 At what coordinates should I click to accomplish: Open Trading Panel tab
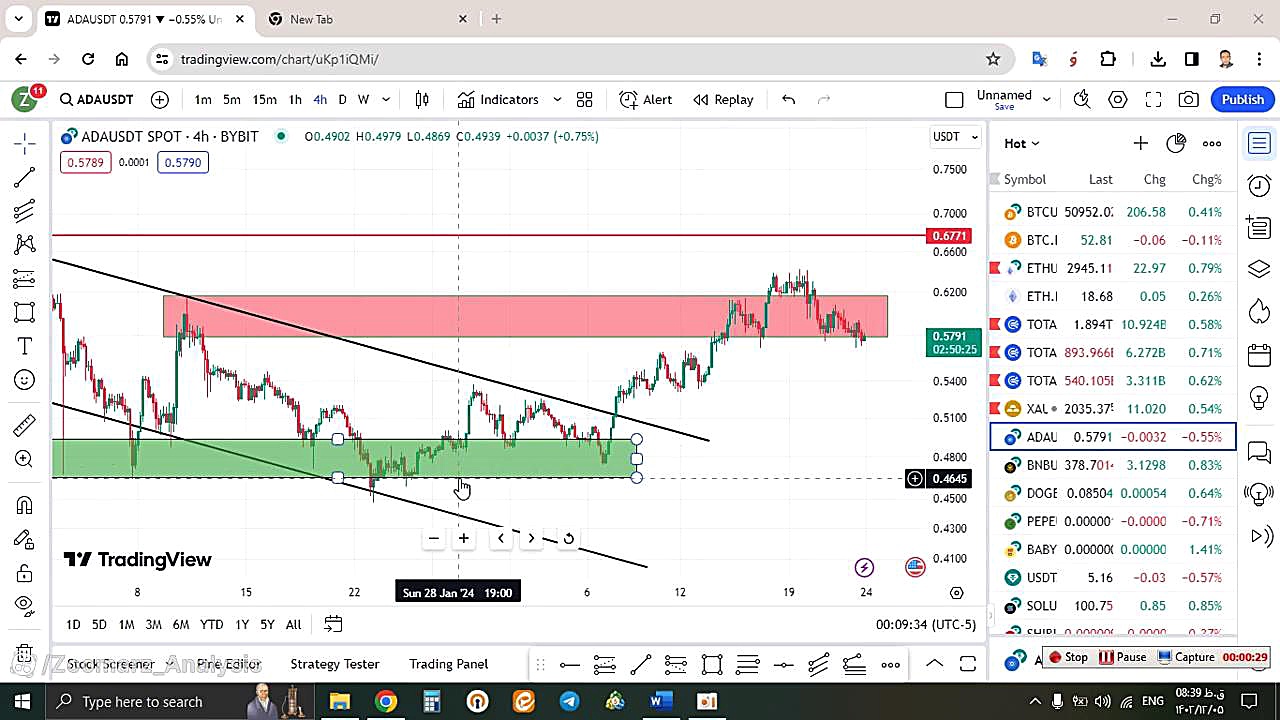pos(448,664)
